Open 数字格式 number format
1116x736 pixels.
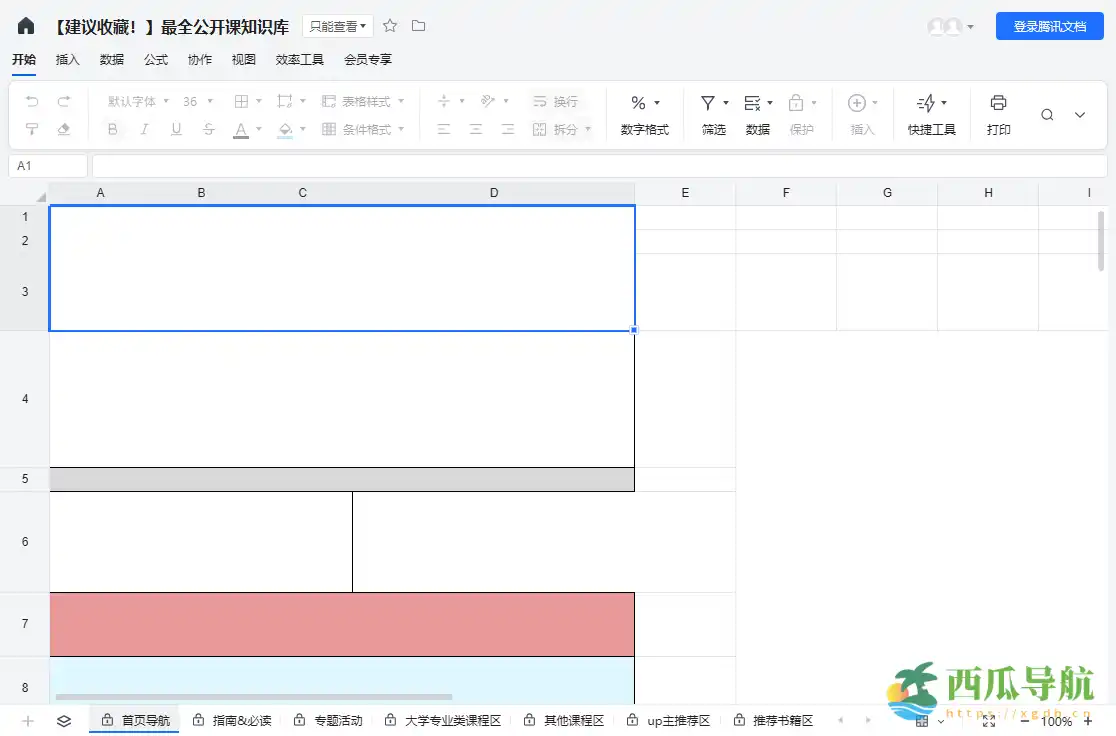coord(643,113)
